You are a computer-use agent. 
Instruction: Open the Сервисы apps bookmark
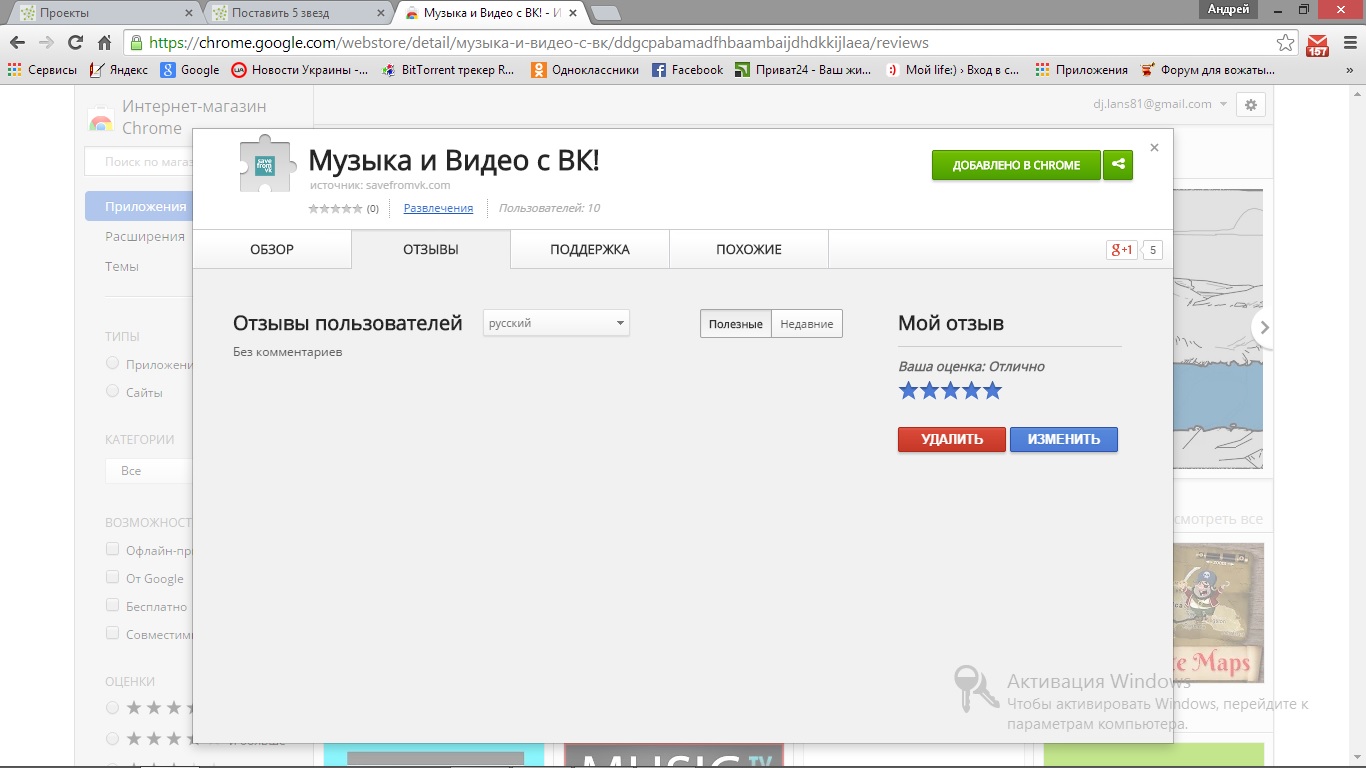[x=42, y=70]
